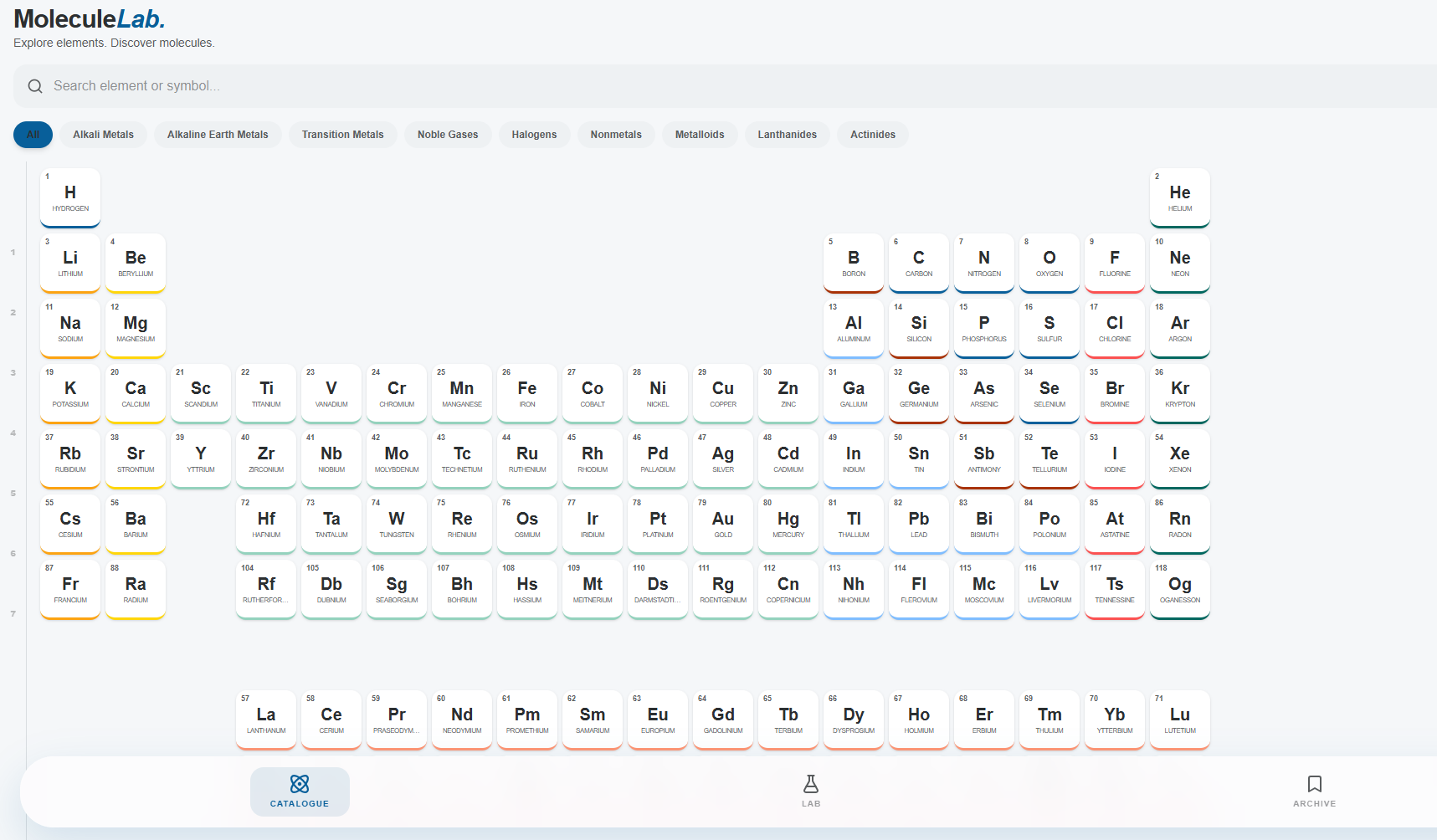1437x840 pixels.
Task: Open the Sodium element card
Action: tap(70, 328)
